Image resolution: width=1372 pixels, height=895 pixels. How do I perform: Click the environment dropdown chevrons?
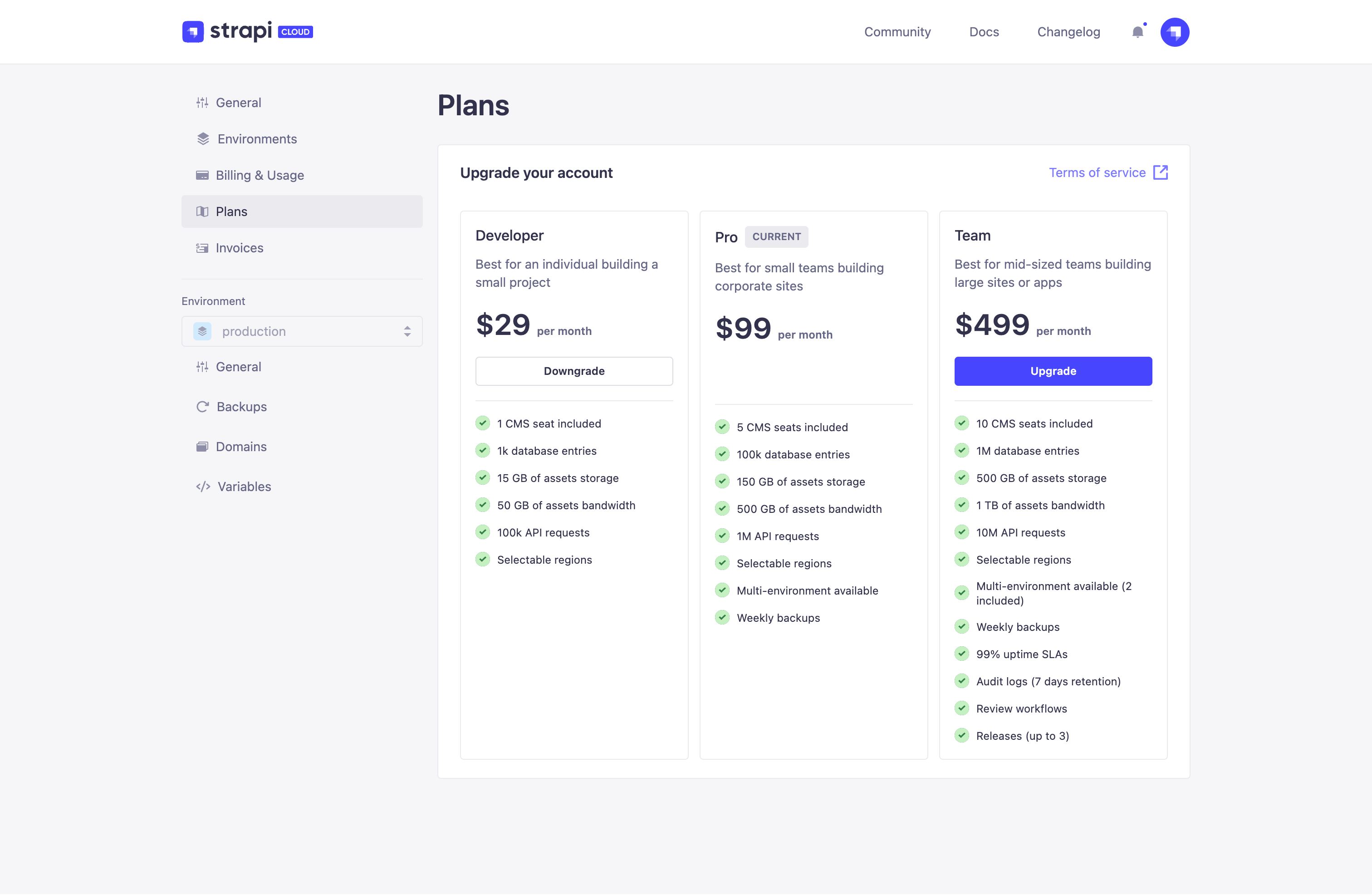(407, 331)
